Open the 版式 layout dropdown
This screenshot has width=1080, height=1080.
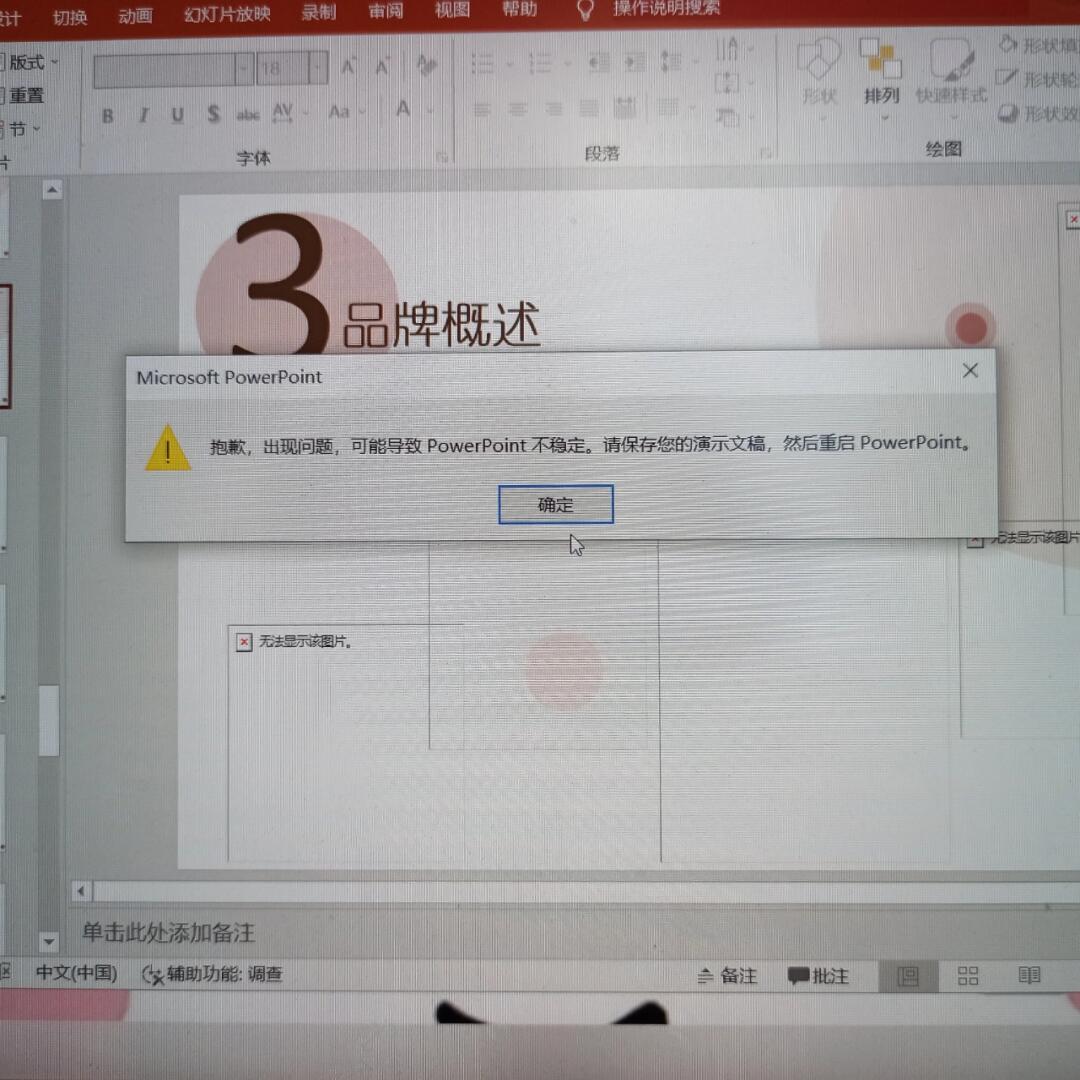pos(30,63)
